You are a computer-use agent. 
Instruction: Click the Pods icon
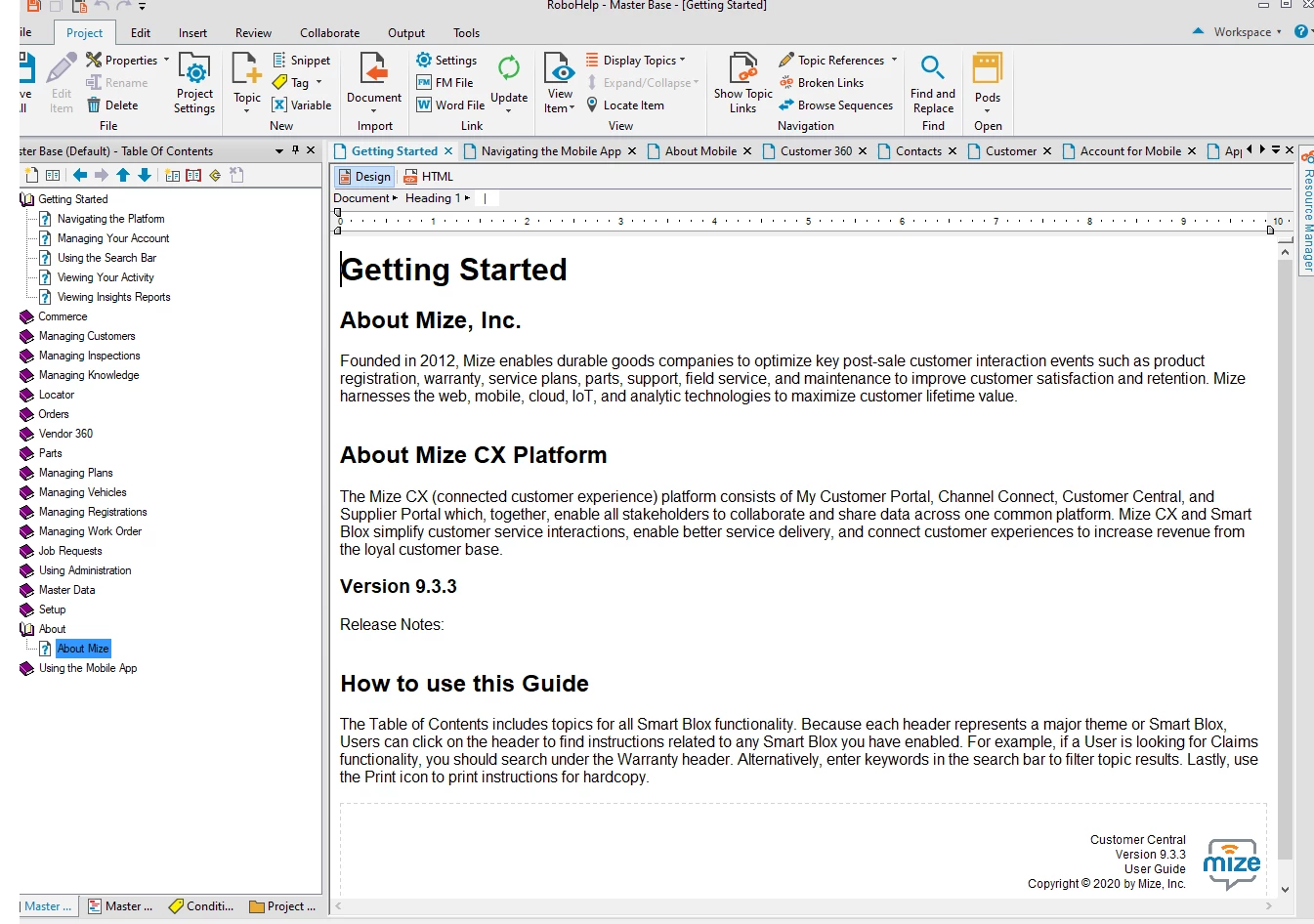tap(988, 68)
